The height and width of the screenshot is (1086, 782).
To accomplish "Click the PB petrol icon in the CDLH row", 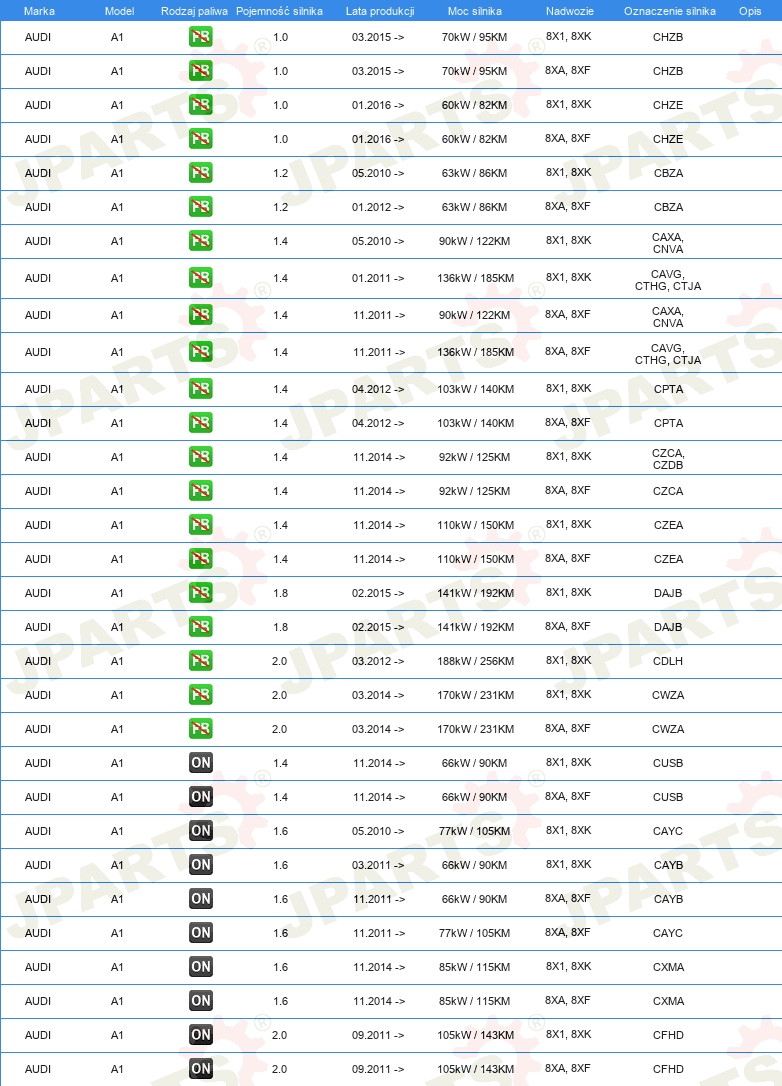I will click(201, 660).
